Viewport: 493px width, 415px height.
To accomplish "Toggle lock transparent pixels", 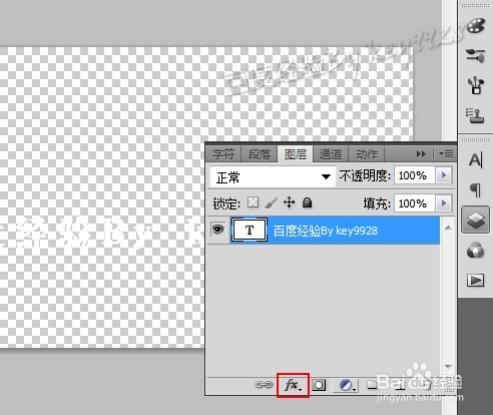I will click(253, 202).
